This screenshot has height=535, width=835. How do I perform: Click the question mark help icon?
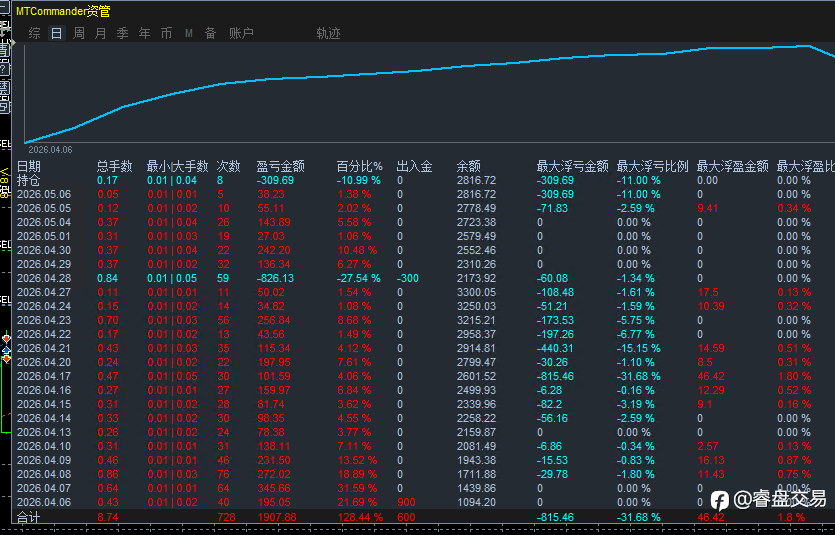[4, 69]
